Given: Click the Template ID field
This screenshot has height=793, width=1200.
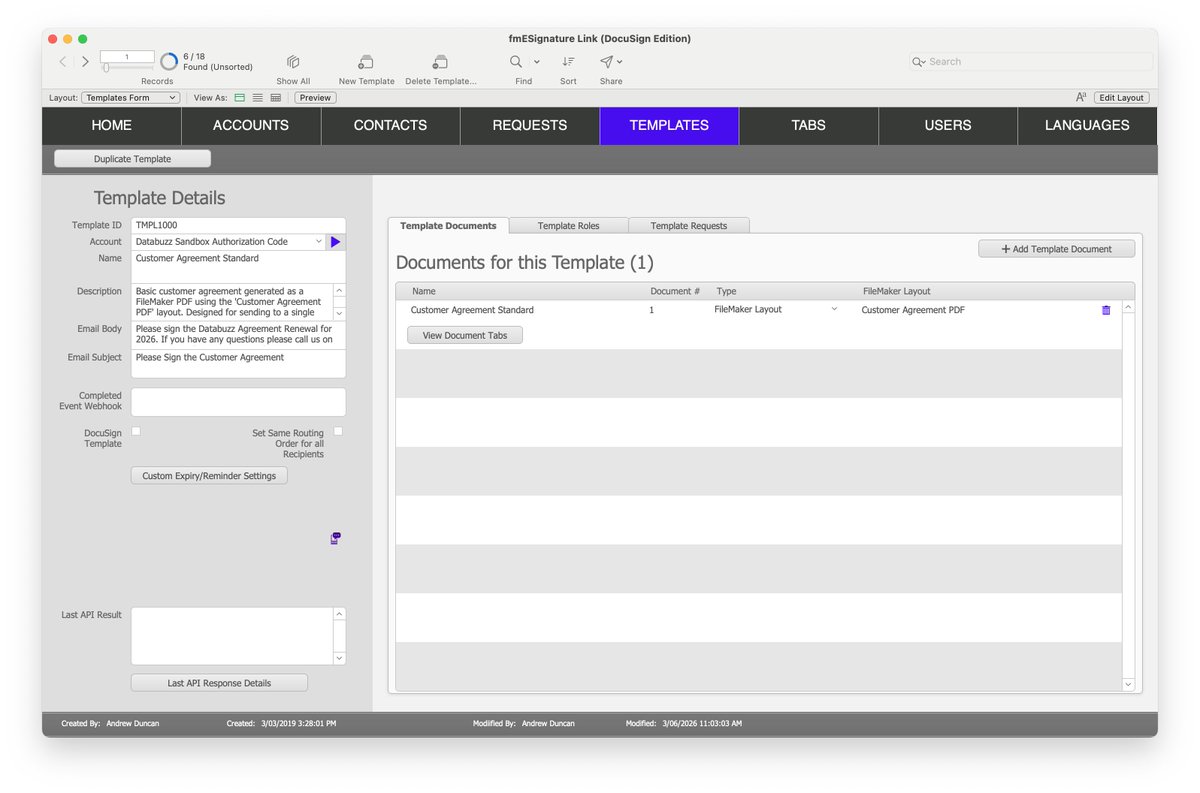Looking at the screenshot, I should click(x=238, y=226).
